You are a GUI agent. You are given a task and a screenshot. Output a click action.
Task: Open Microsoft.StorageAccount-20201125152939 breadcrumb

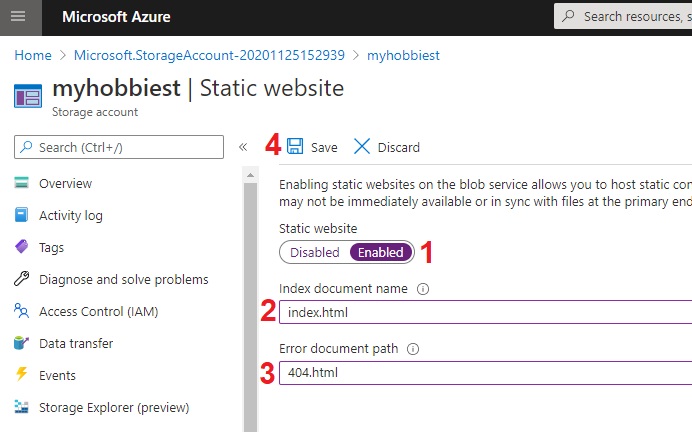coord(209,55)
